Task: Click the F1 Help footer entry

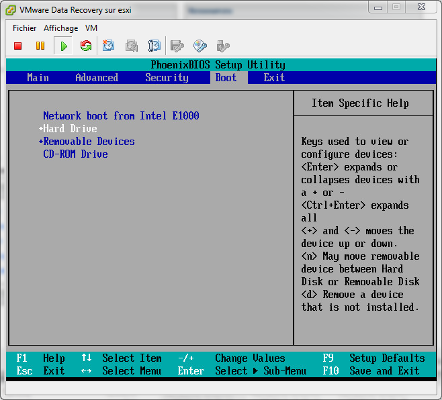Action: 41,358
